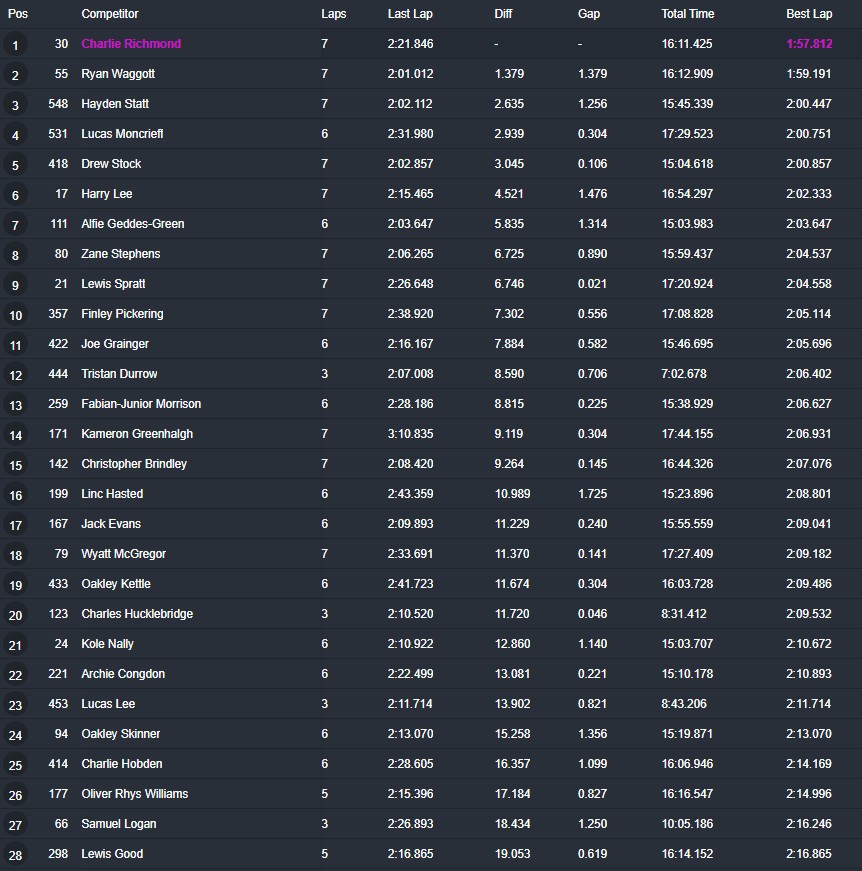The height and width of the screenshot is (871, 862).
Task: Select the position 15 badge circle
Action: pos(15,465)
